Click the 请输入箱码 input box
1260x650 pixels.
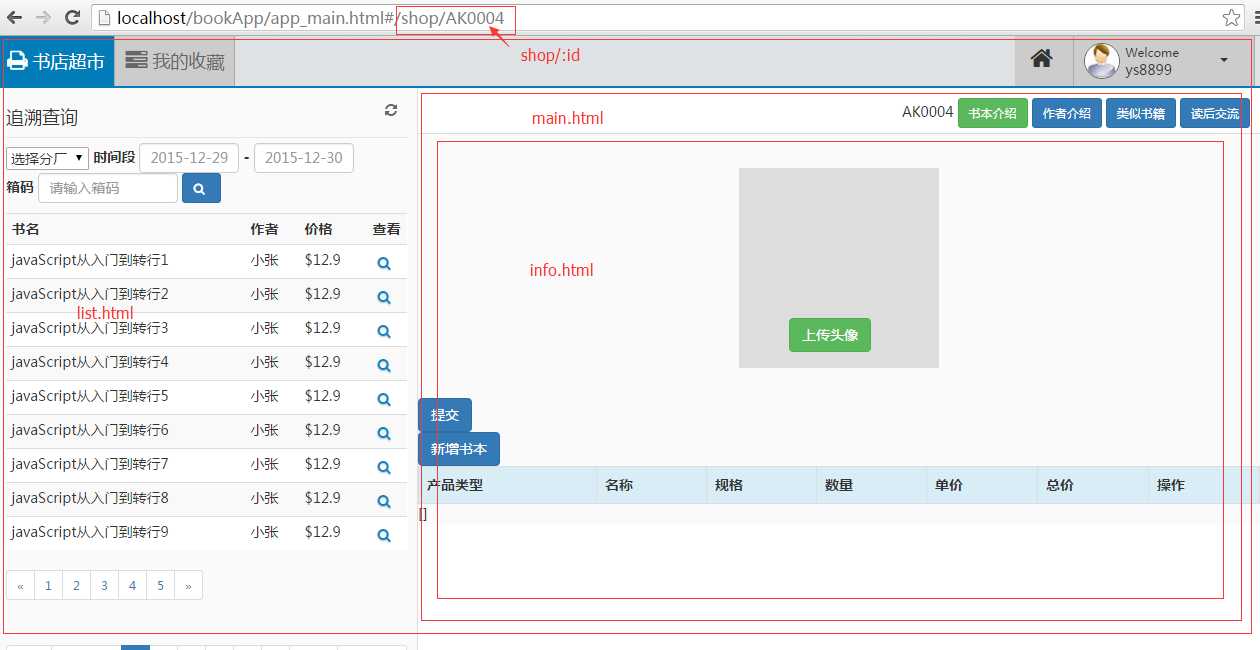108,188
